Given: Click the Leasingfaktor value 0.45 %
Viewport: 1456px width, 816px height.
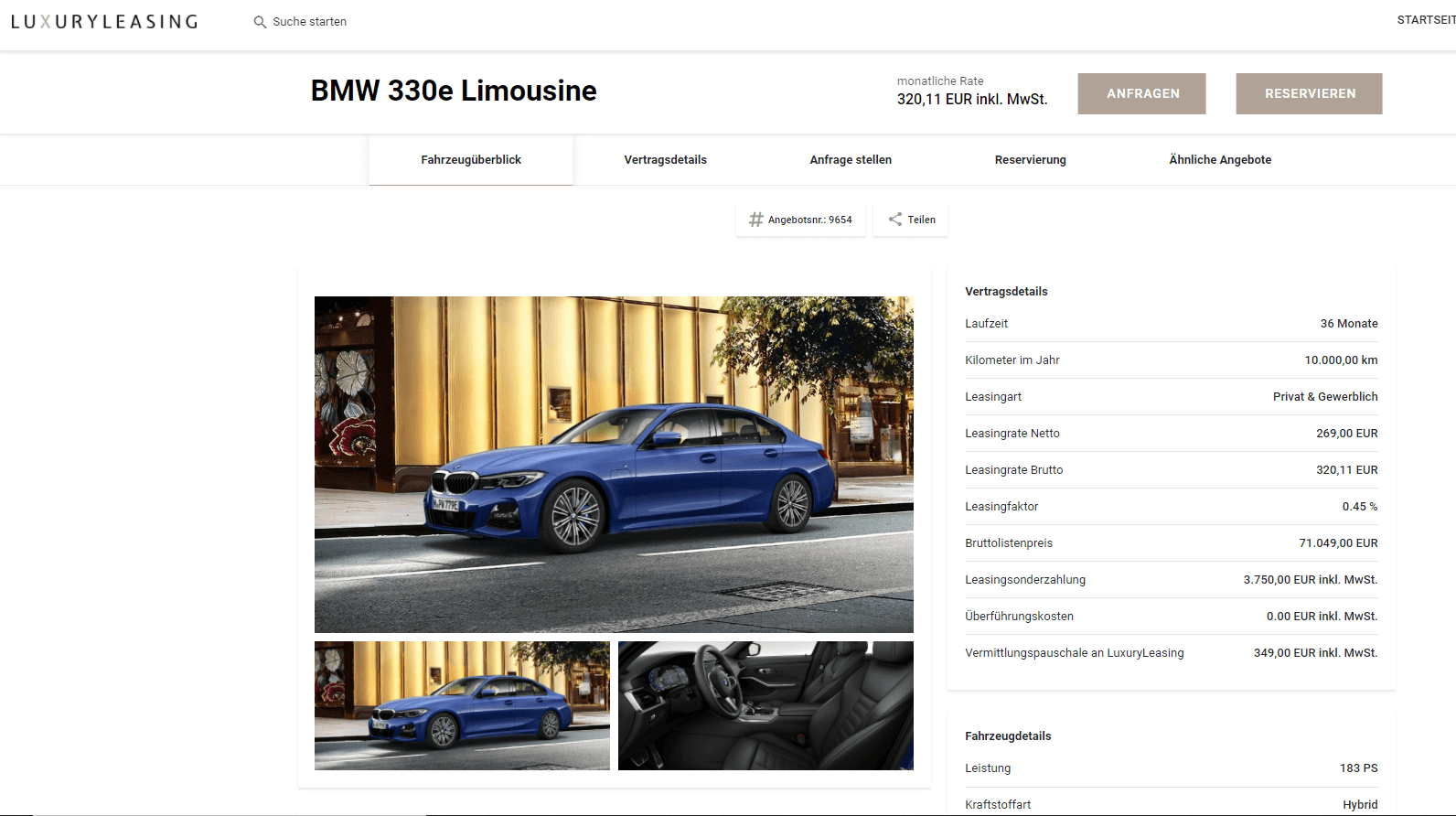Looking at the screenshot, I should click(1360, 507).
